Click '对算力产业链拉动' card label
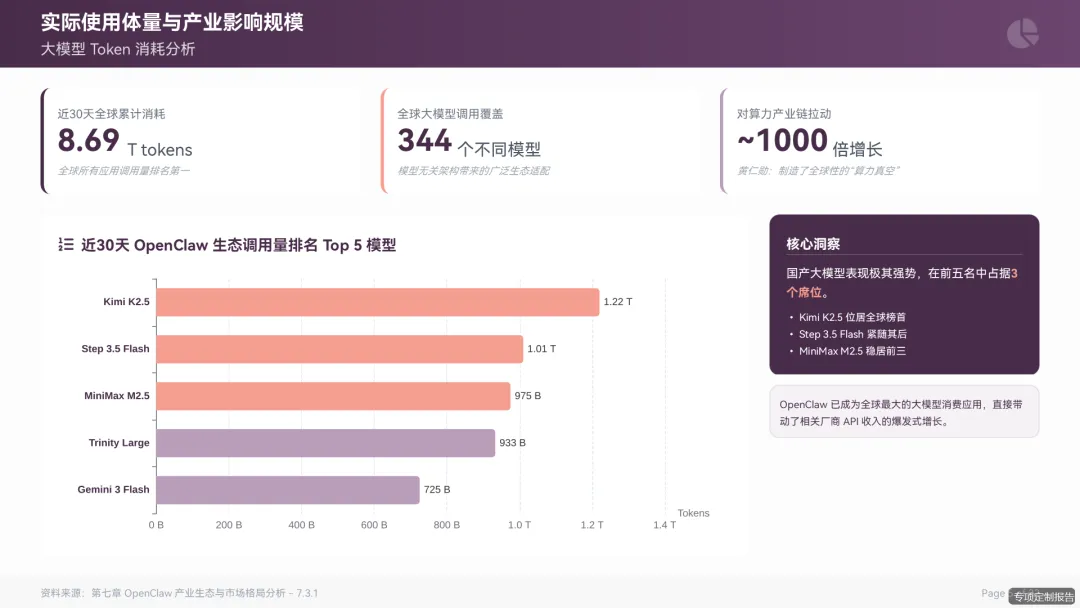The width and height of the screenshot is (1080, 608). [784, 114]
